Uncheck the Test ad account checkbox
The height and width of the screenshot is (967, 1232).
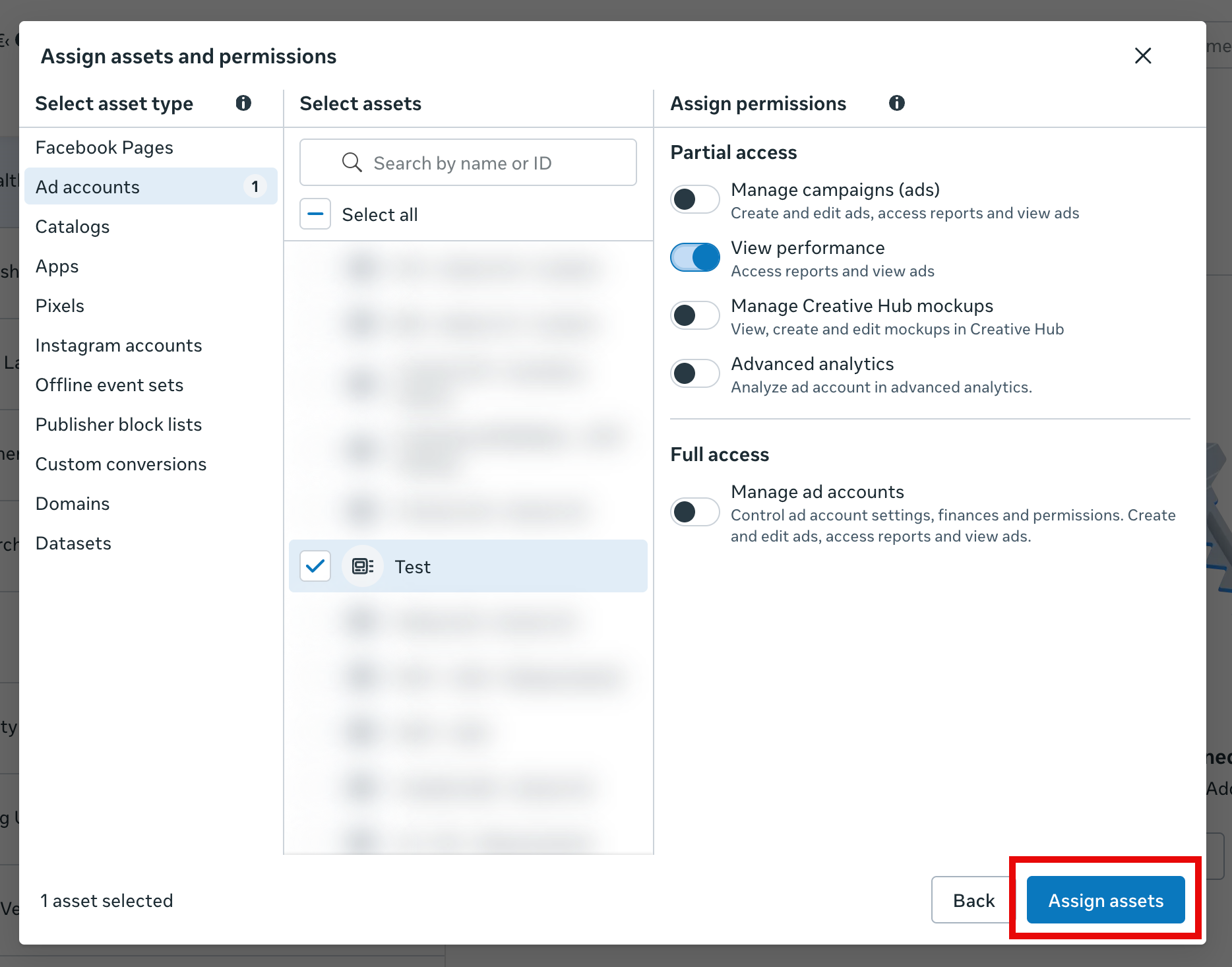315,566
